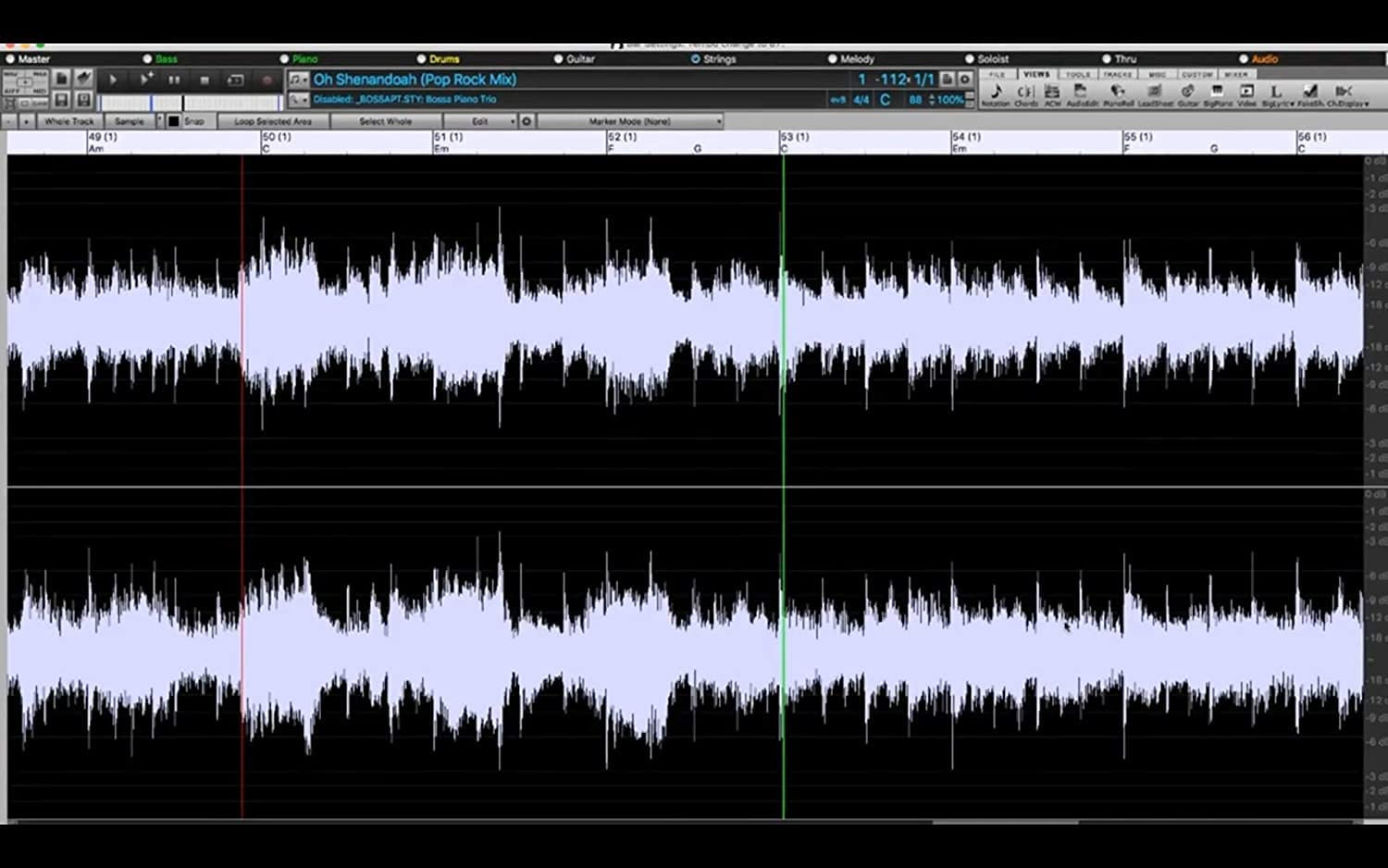
Task: Stop playback with the Stop button
Action: point(204,81)
